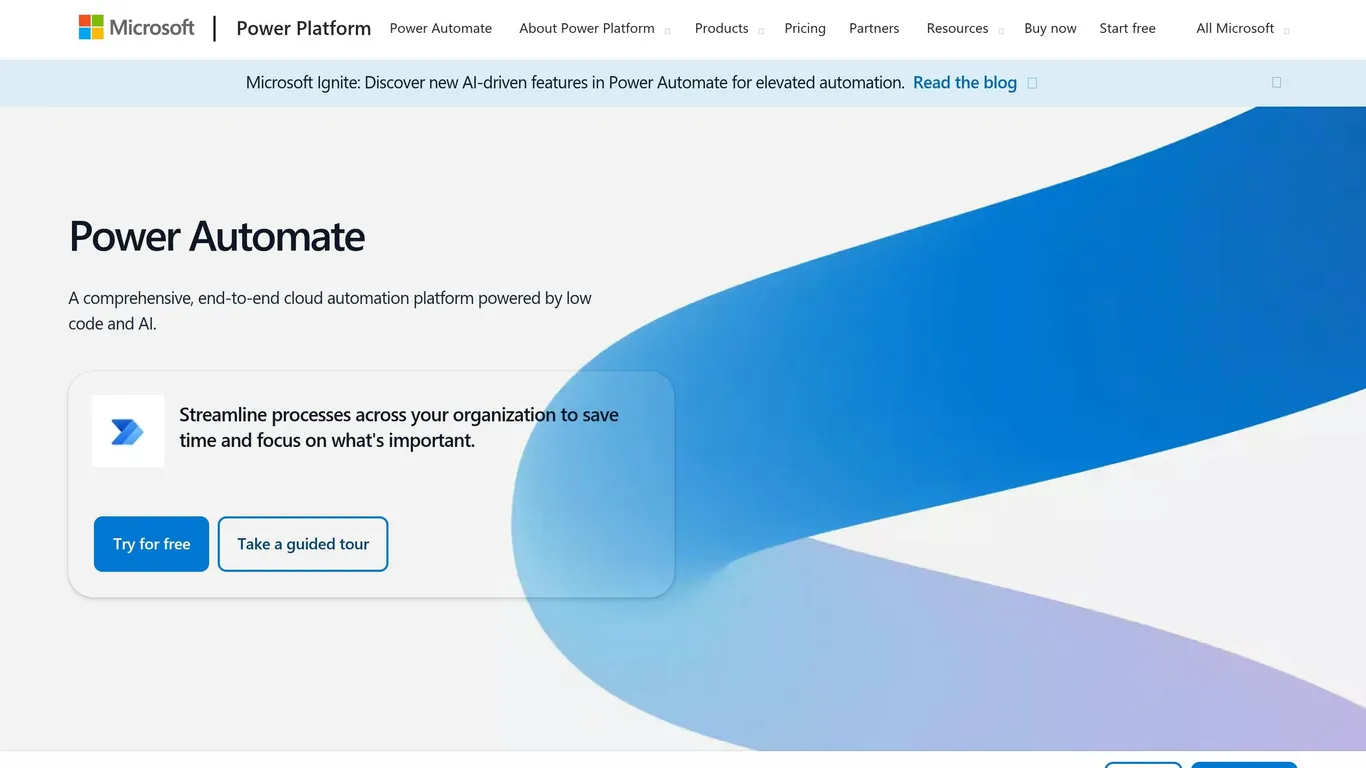Open the All Microsoft chevron menu

tap(1286, 30)
